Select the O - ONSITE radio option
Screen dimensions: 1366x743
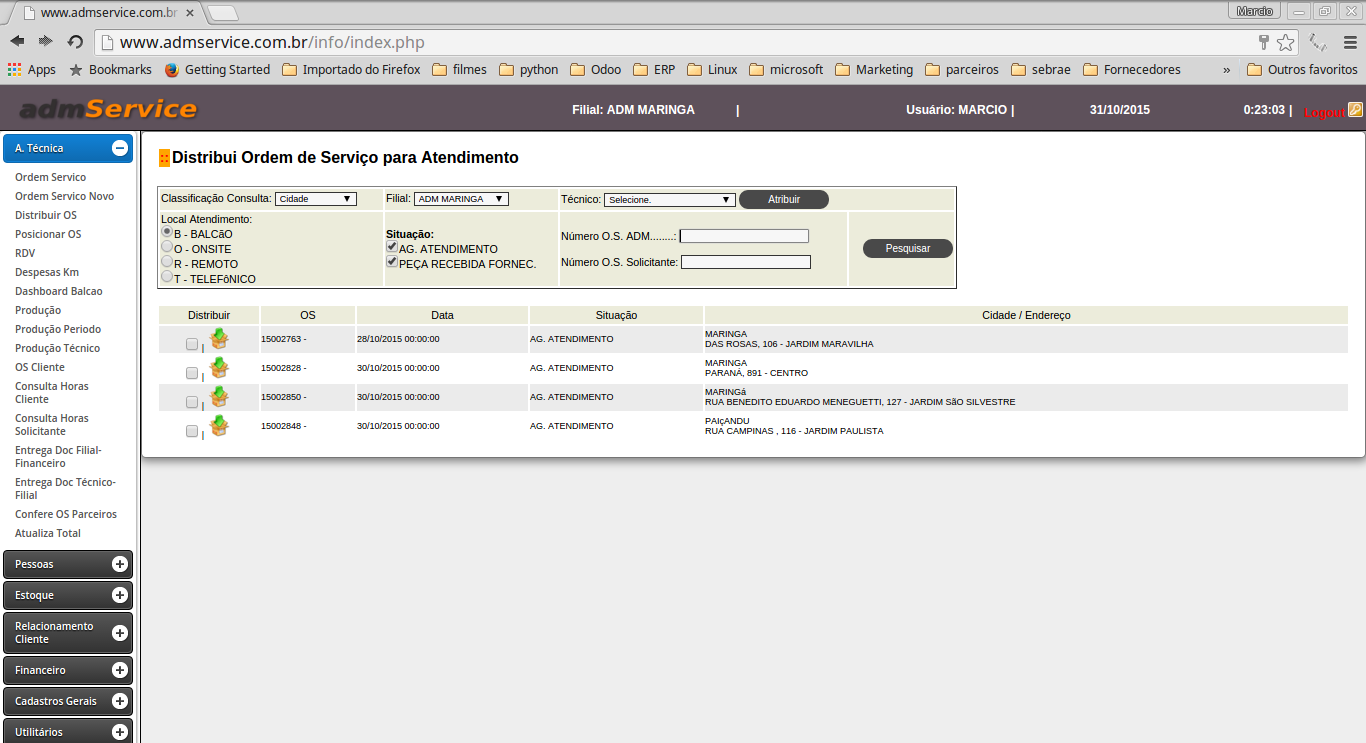[167, 246]
